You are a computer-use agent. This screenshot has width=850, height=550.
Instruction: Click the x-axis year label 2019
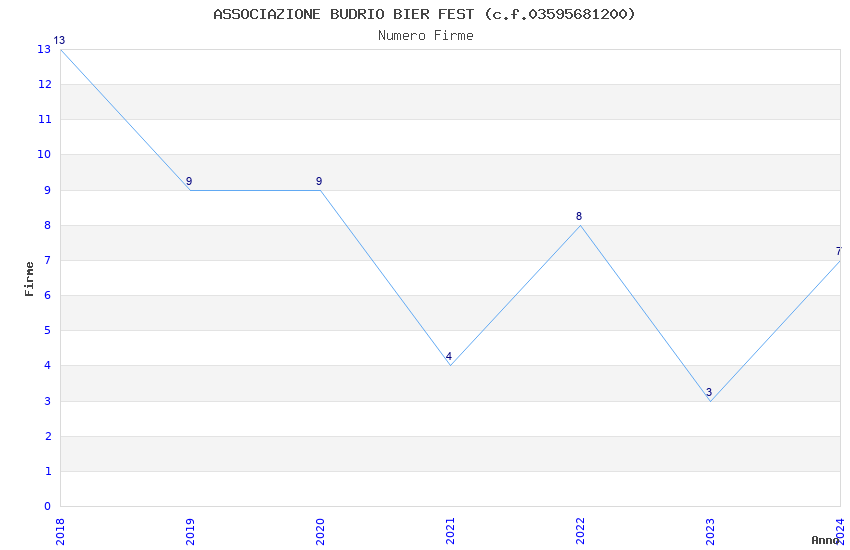(x=190, y=532)
